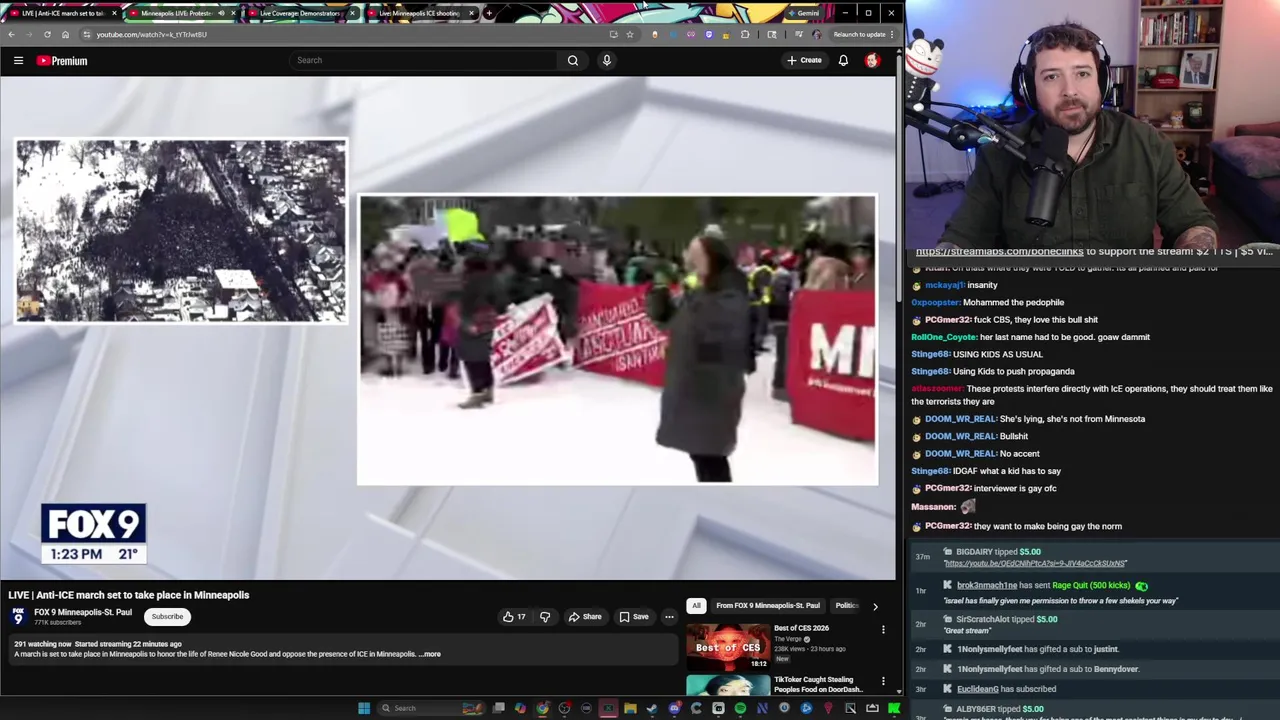Viewport: 1280px width, 720px height.
Task: Go back in browser history
Action: tap(11, 34)
